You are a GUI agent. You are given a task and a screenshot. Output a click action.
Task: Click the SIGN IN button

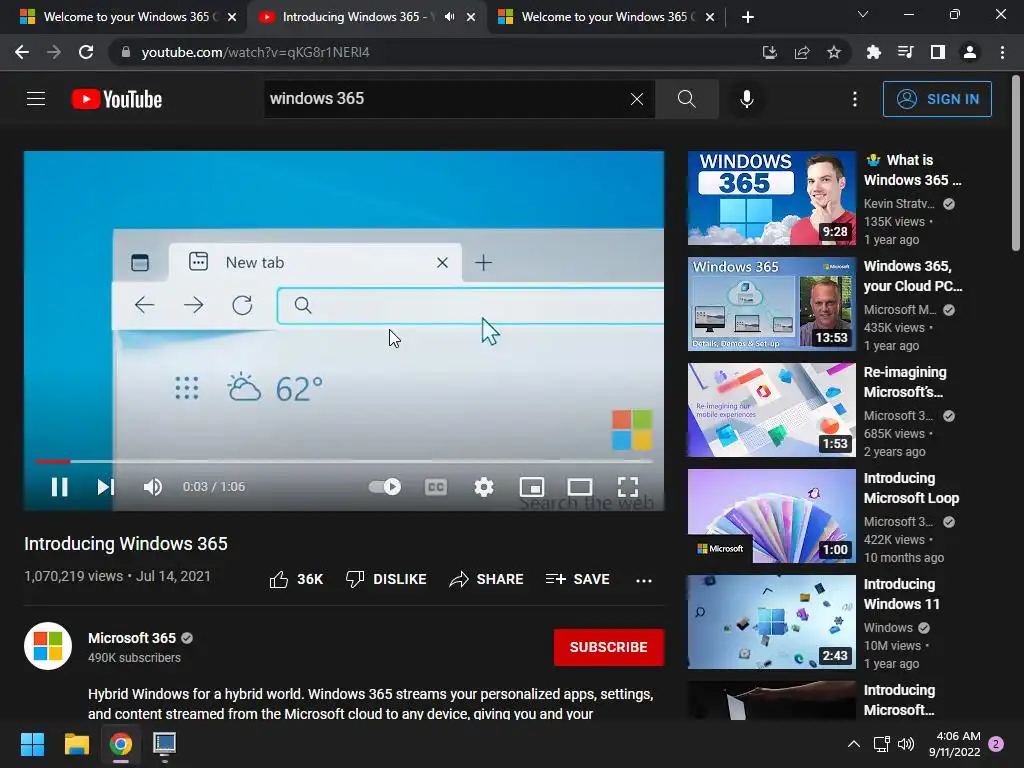[x=937, y=99]
